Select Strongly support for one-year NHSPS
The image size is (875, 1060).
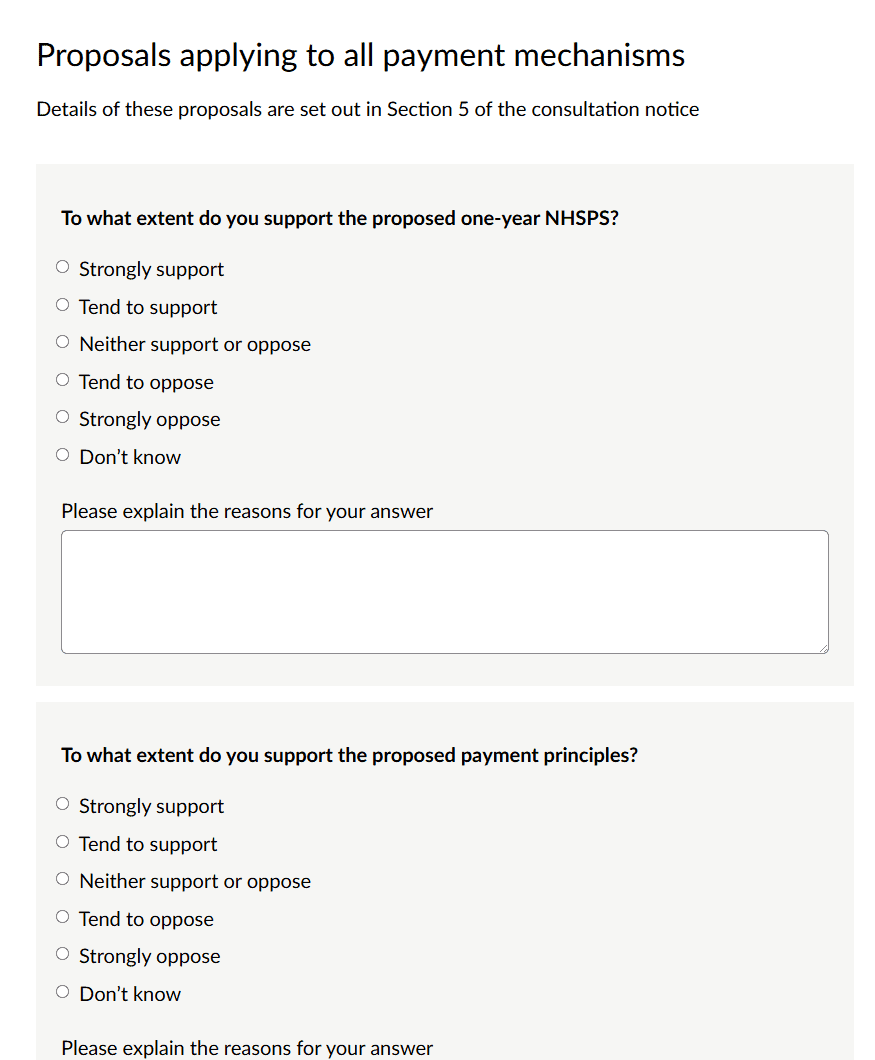pos(63,268)
